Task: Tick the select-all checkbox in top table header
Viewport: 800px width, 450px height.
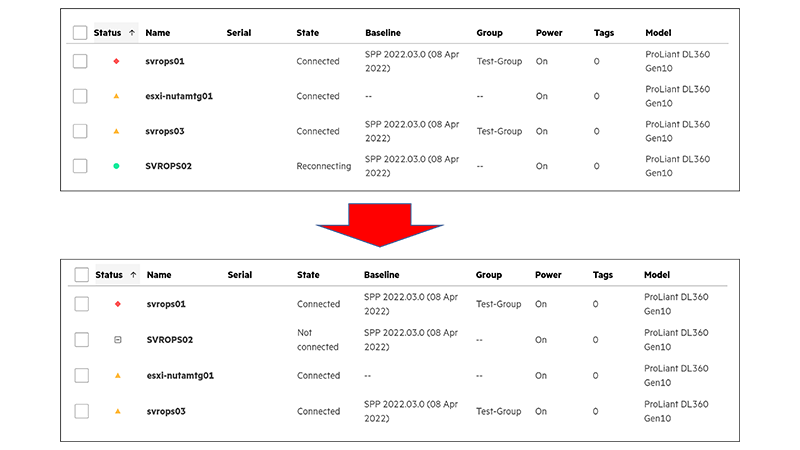Action: pos(80,33)
